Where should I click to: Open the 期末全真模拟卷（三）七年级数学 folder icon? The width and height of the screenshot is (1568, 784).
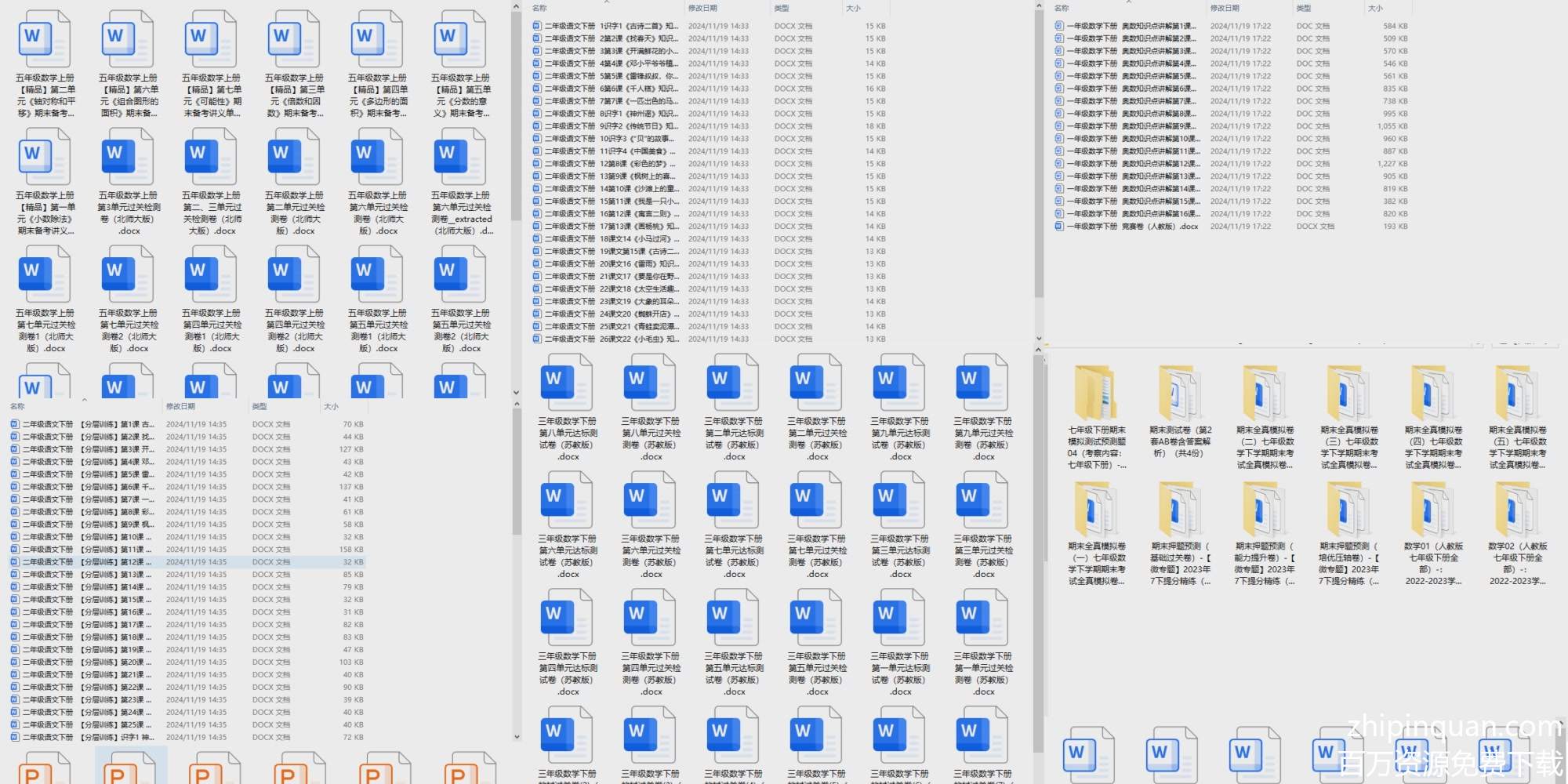pos(1348,394)
